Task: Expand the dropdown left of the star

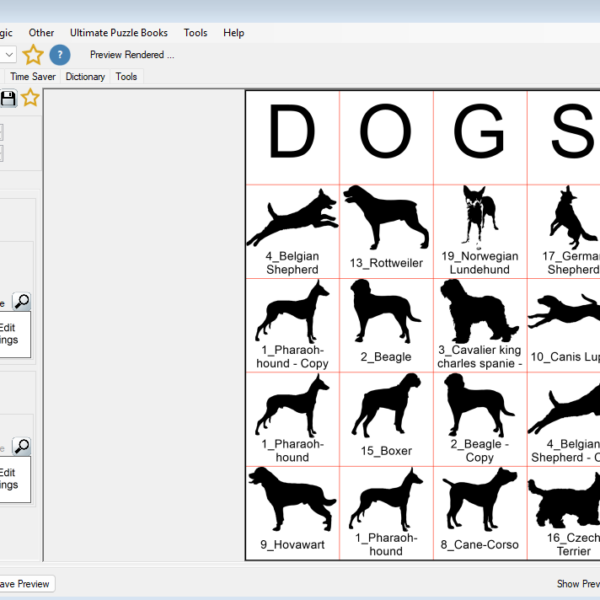Action: click(x=8, y=55)
